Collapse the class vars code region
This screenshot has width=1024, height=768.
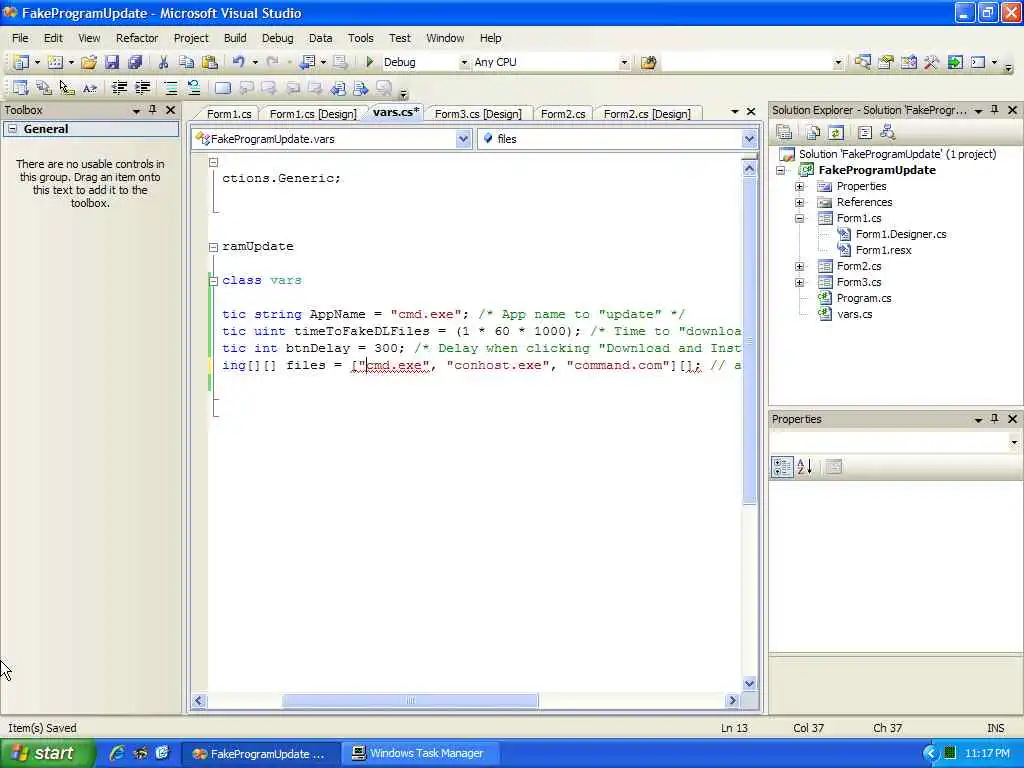pos(213,281)
